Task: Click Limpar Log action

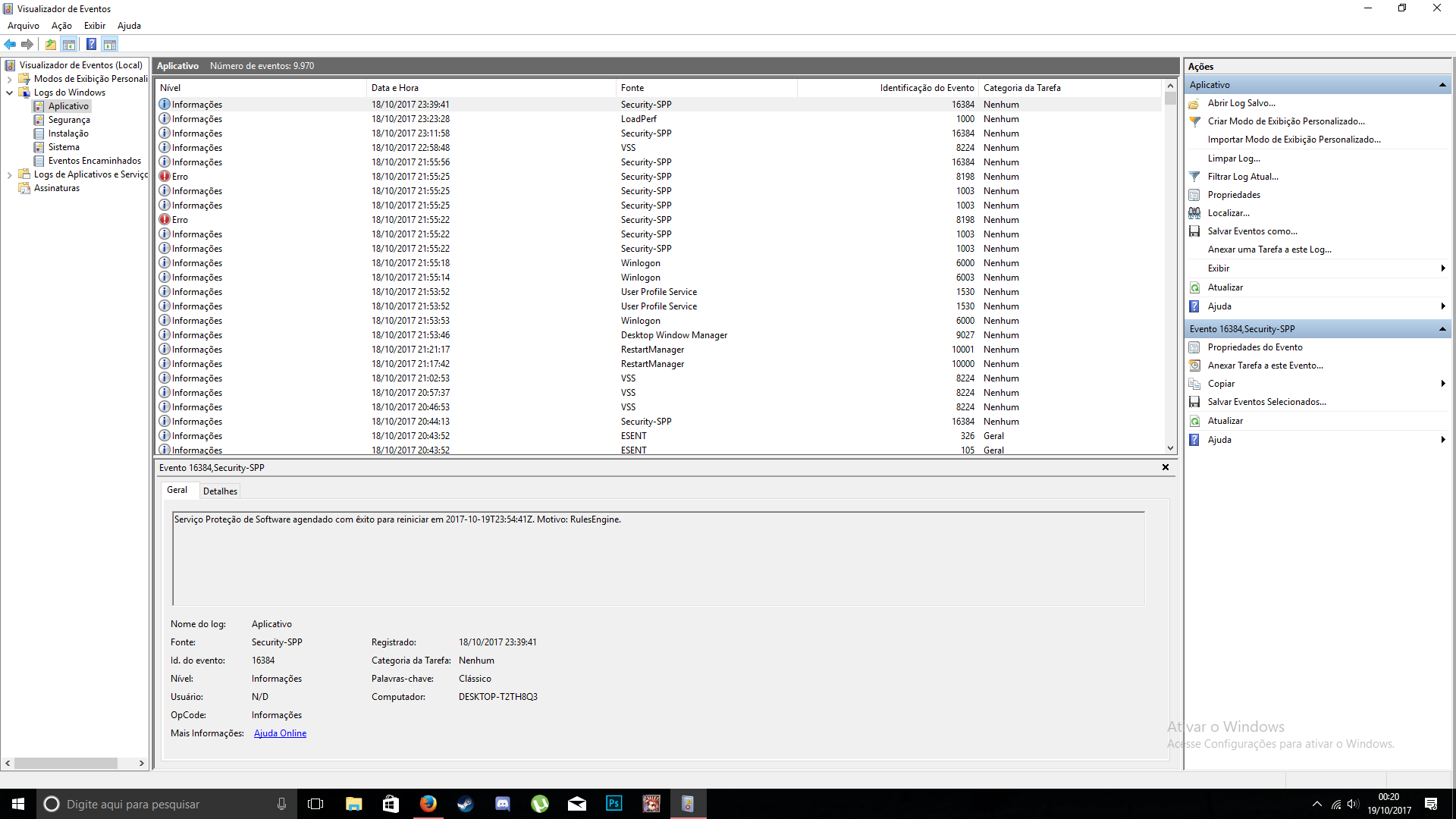Action: (1234, 158)
